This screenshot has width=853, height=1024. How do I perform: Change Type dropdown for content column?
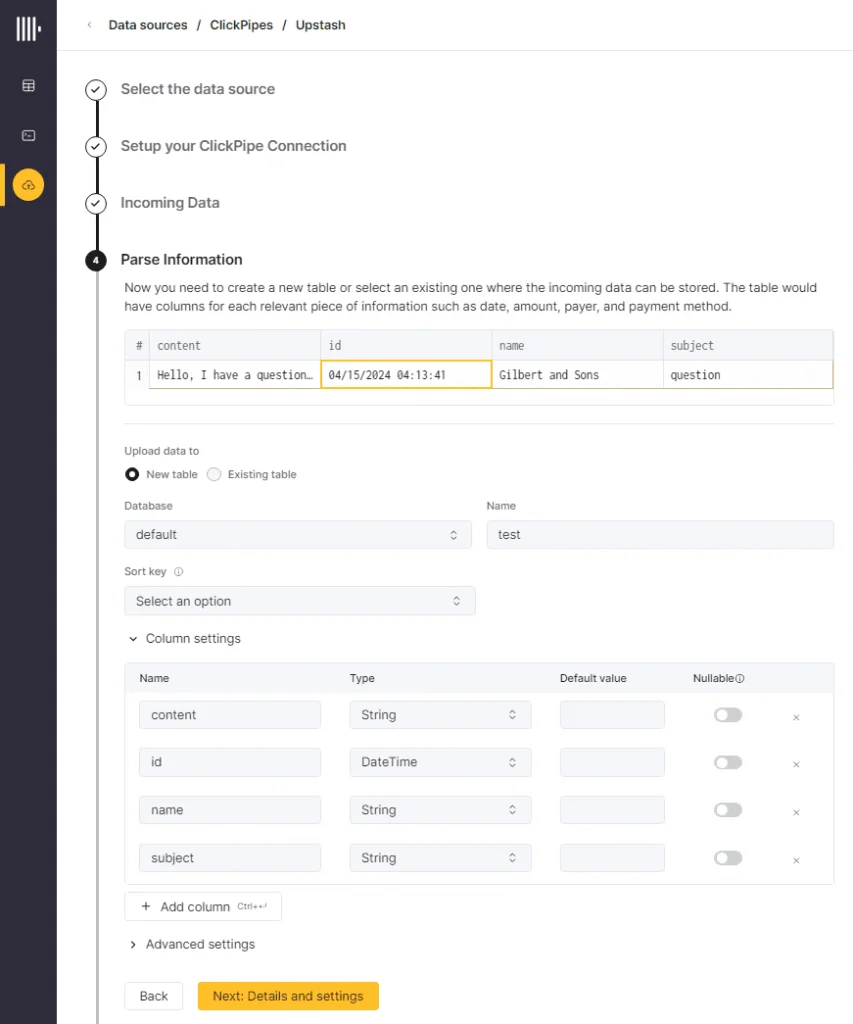(x=440, y=715)
